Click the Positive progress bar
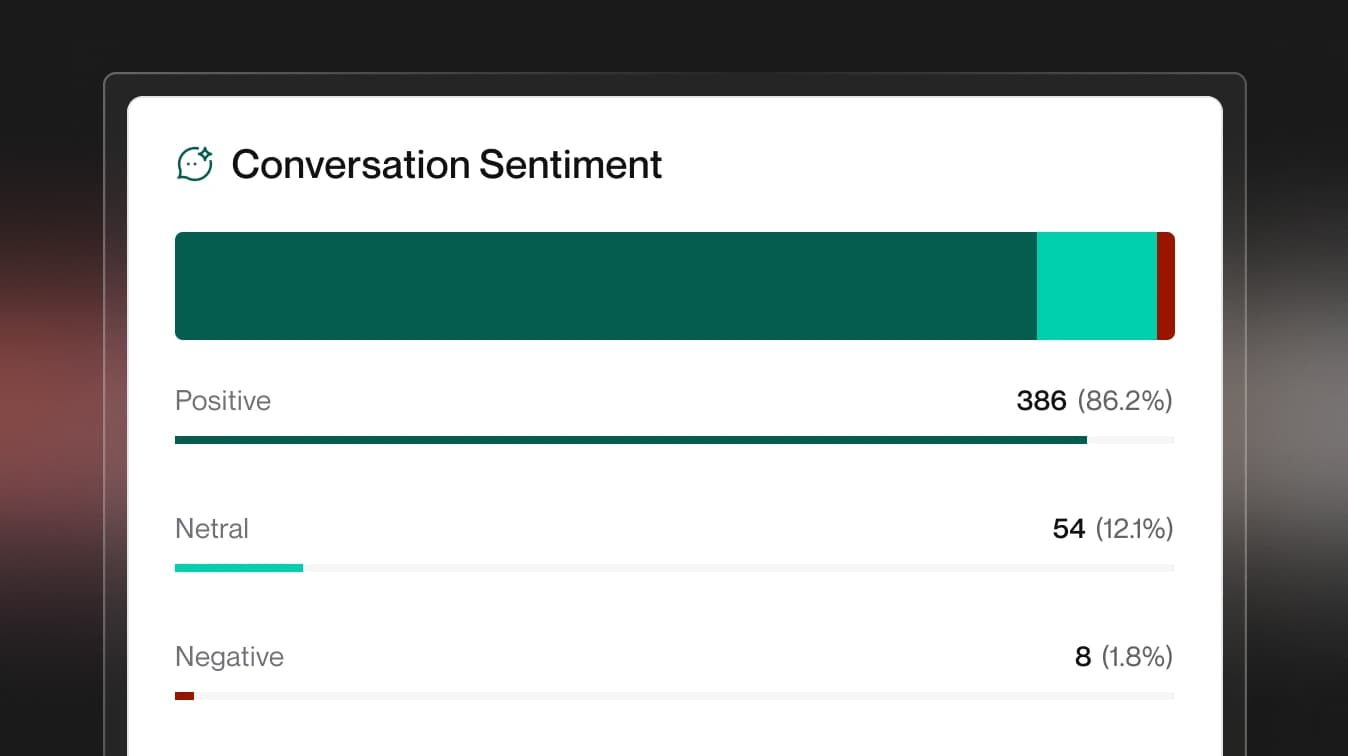This screenshot has width=1348, height=756. coord(630,440)
